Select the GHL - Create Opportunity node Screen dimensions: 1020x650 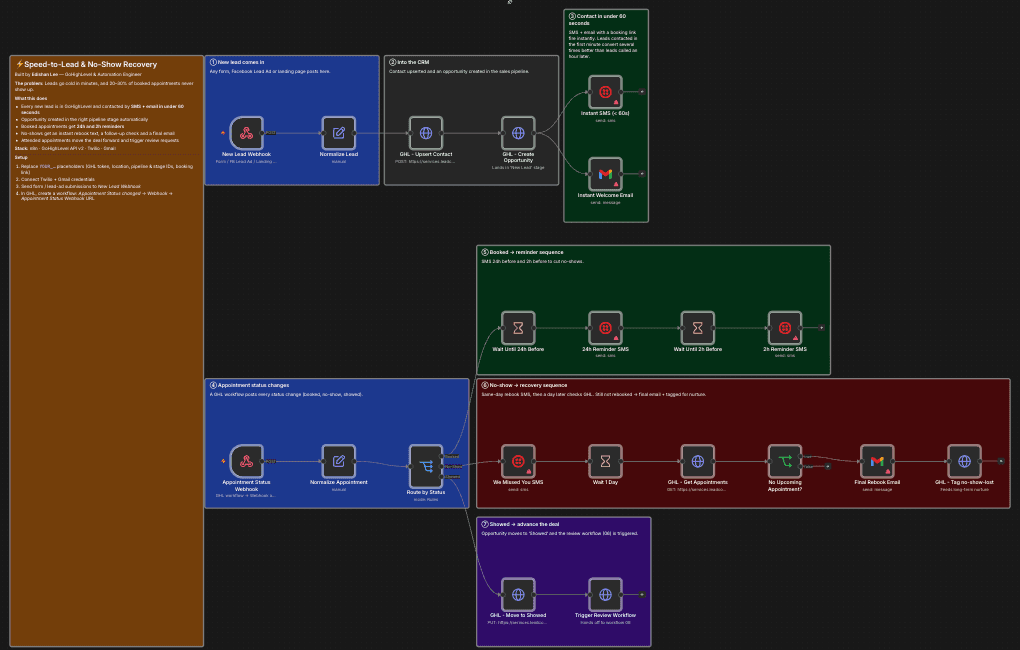coord(518,133)
